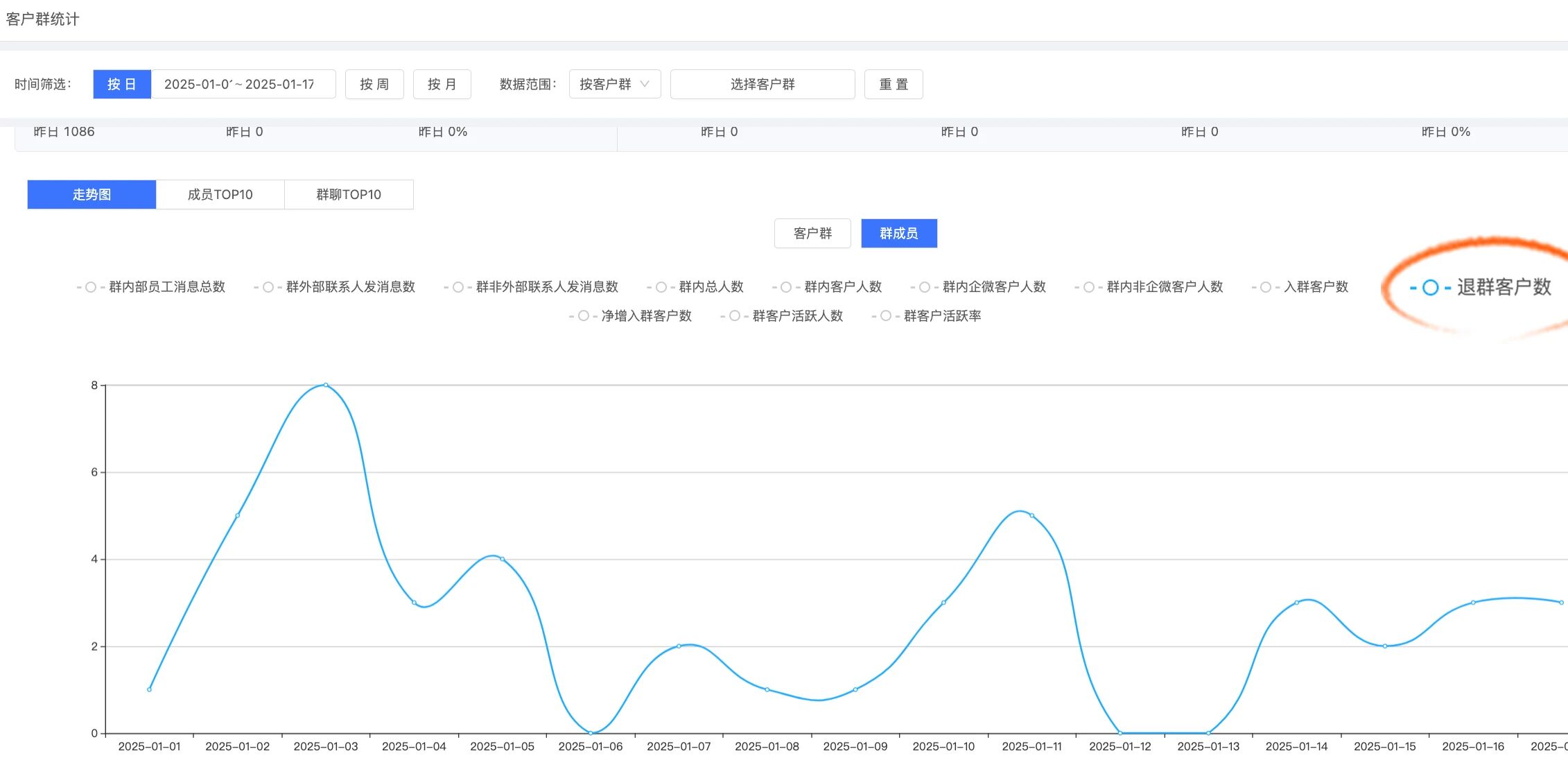This screenshot has height=767, width=1568.
Task: Select the 按周 time filter button
Action: click(374, 85)
